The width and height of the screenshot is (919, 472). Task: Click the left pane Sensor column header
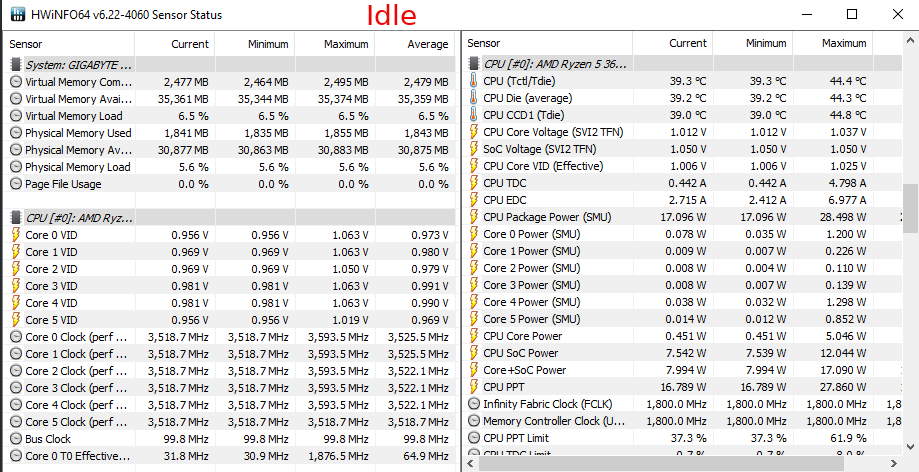point(70,44)
